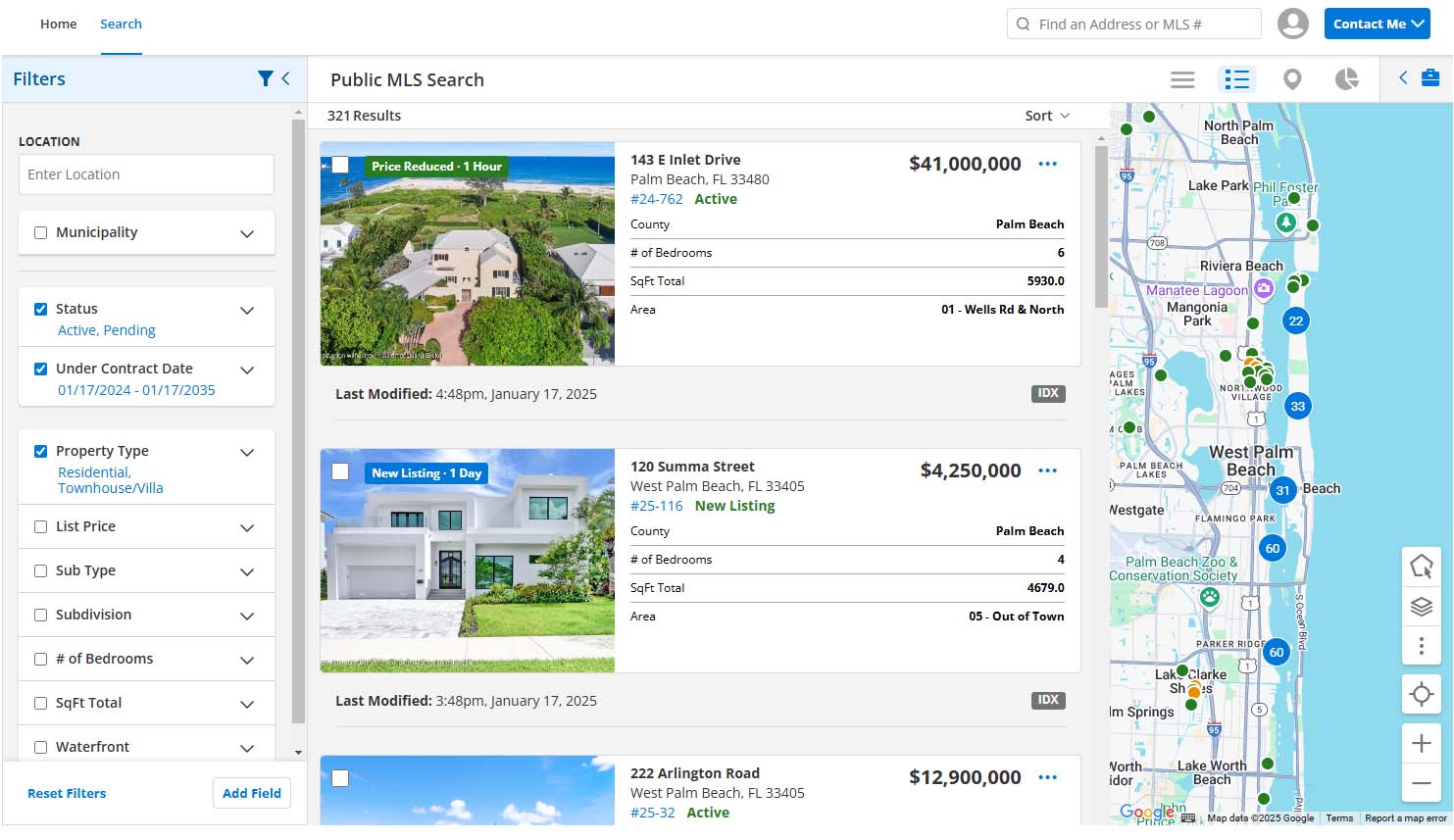Open the Contact Me menu button
The height and width of the screenshot is (840, 1454).
point(1377,24)
